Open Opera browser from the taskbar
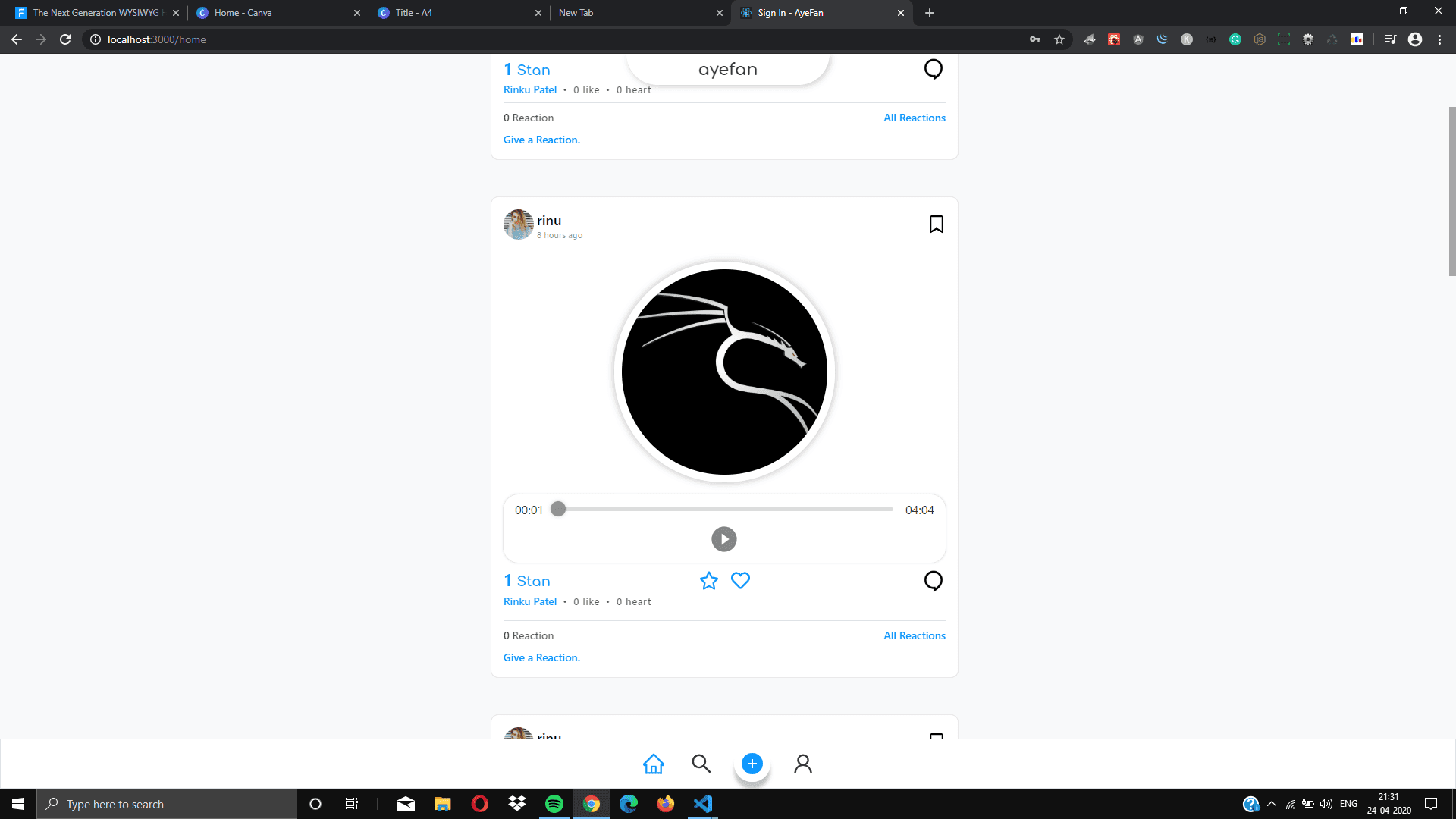Viewport: 1456px width, 819px height. click(480, 804)
